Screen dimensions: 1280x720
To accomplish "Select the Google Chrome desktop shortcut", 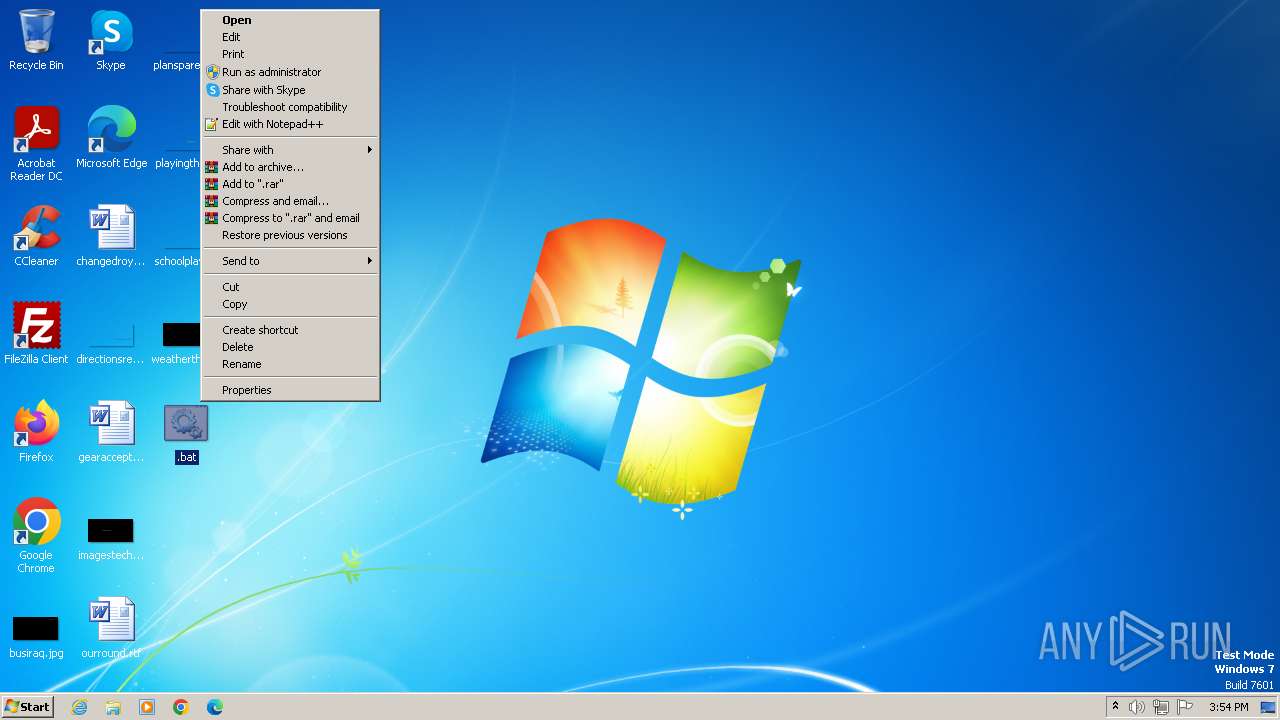I will (36, 535).
